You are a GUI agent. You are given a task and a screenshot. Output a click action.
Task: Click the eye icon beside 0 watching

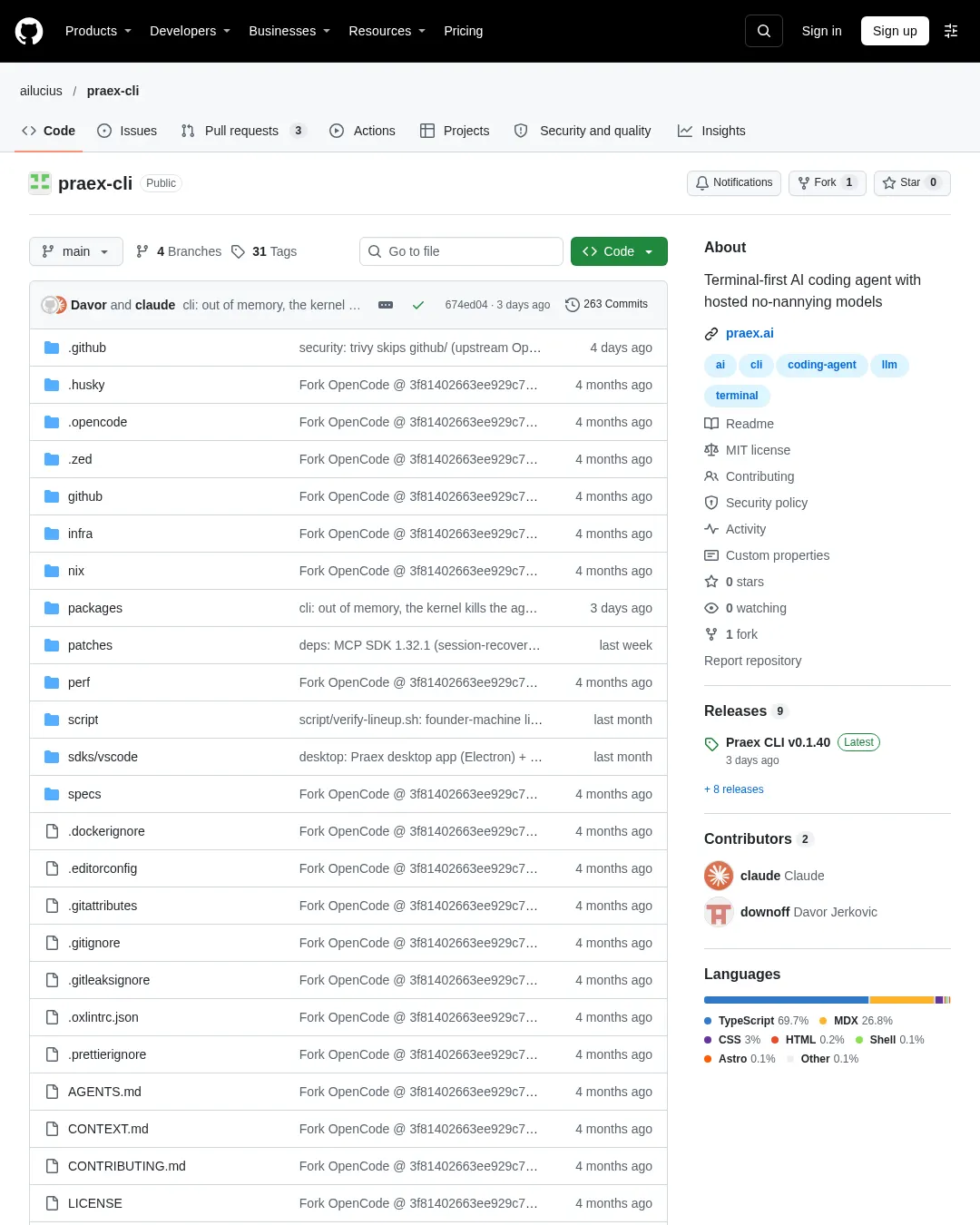tap(711, 608)
